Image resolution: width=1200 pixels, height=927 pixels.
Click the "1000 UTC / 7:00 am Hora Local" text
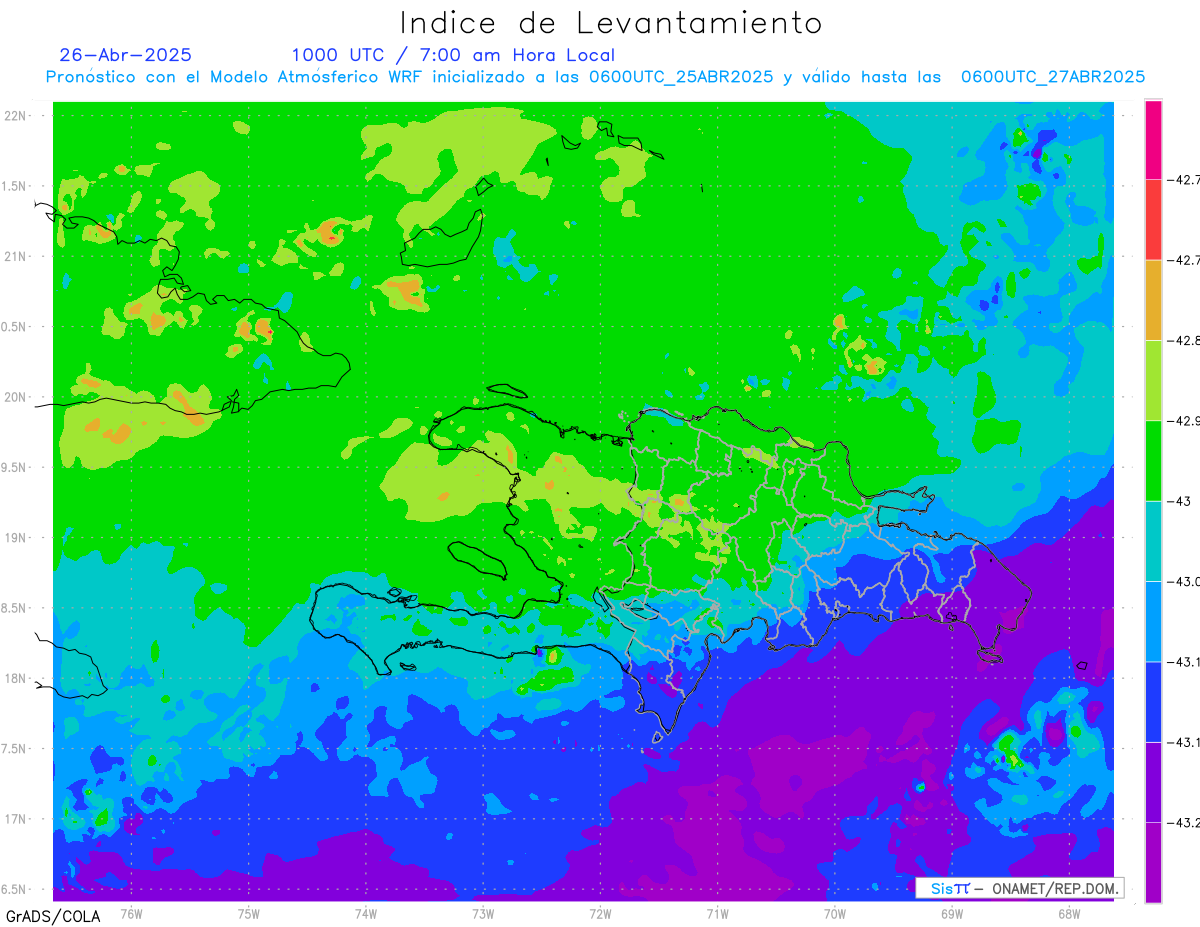coord(453,55)
